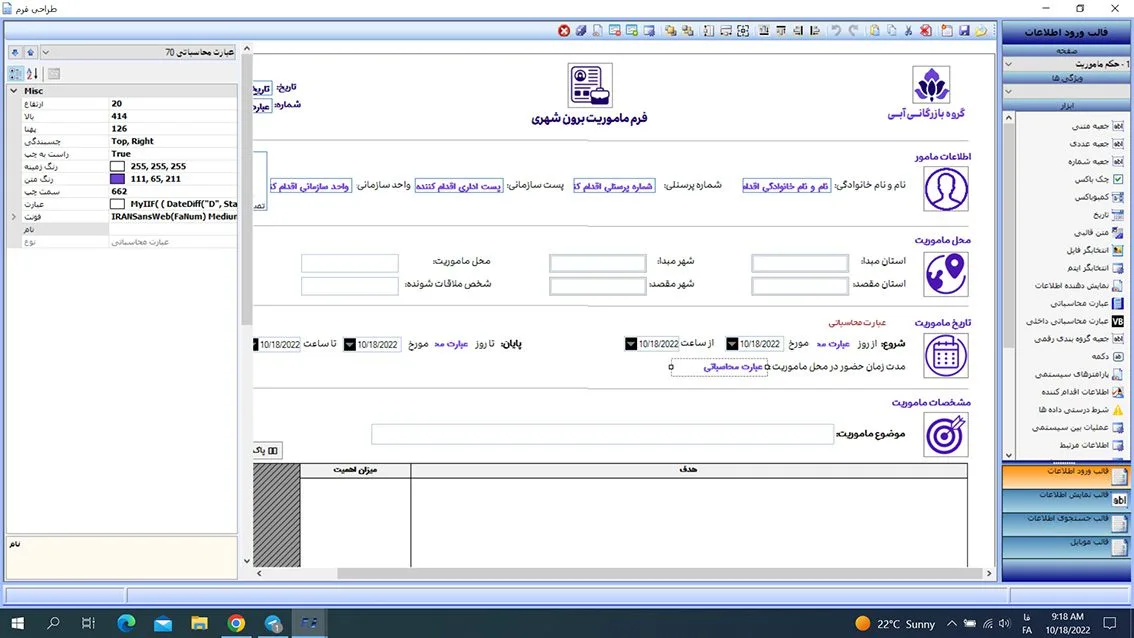Click the blue floppy disk save icon
Image resolution: width=1134 pixels, height=638 pixels.
click(x=965, y=31)
